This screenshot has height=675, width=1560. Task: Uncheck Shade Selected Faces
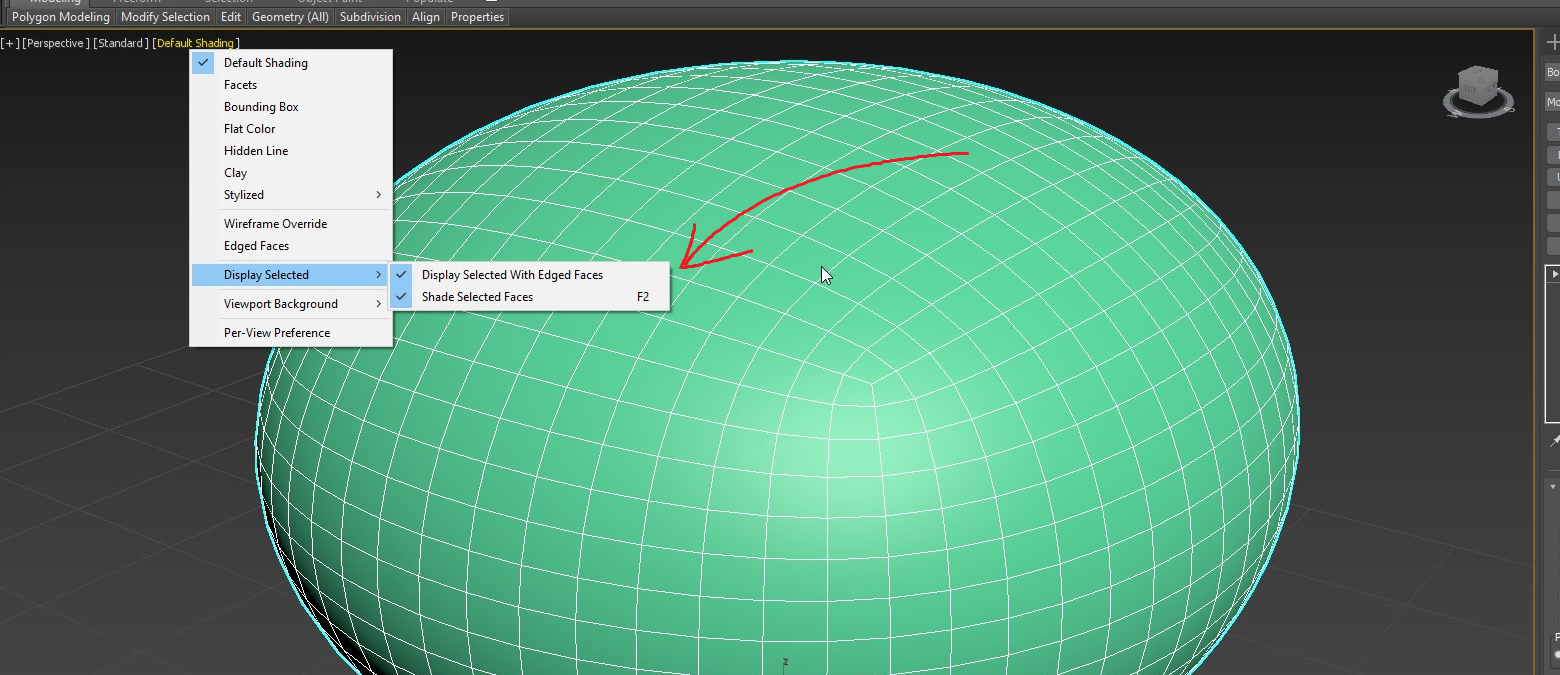pyautogui.click(x=477, y=296)
